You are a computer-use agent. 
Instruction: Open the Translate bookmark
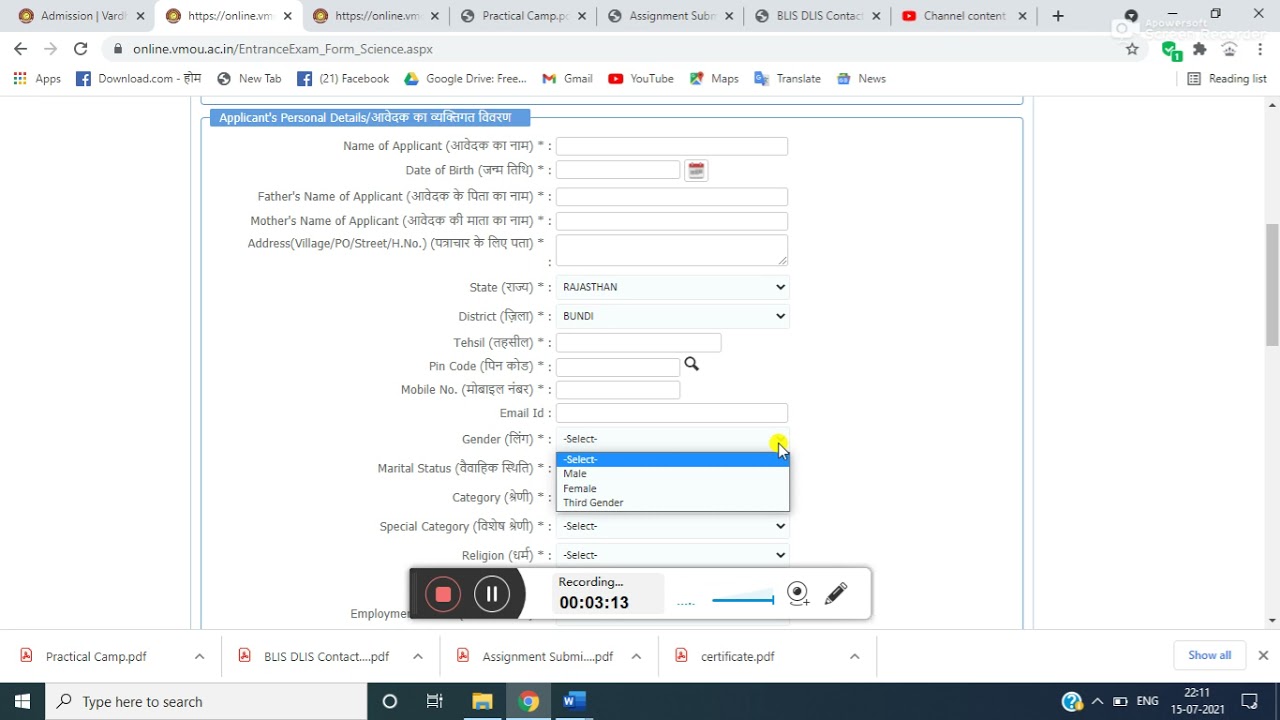pos(787,79)
